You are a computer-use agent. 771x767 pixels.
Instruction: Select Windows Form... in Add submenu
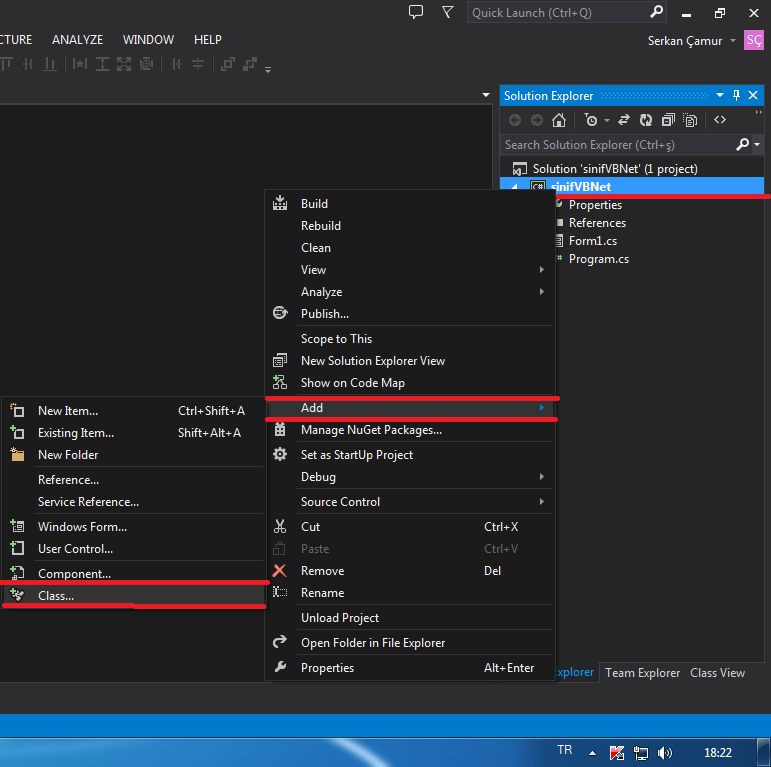(134, 527)
